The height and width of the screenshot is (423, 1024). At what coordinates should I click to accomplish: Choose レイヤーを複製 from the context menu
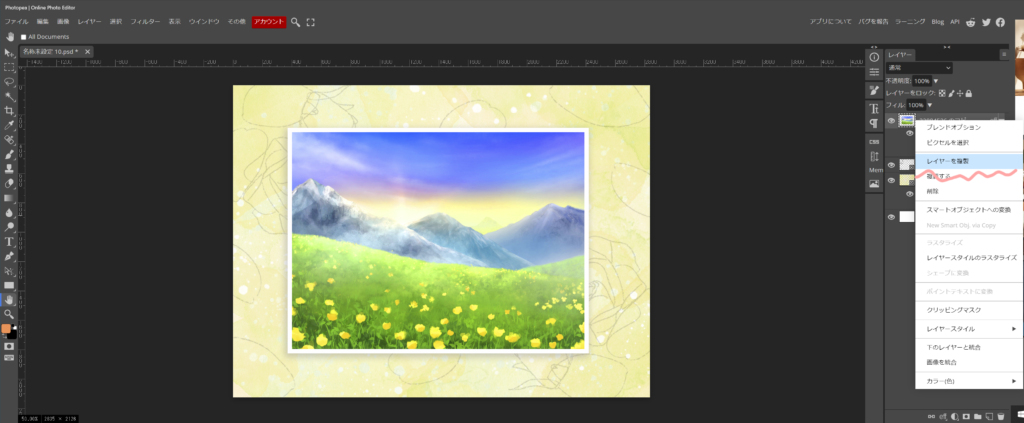tap(948, 160)
